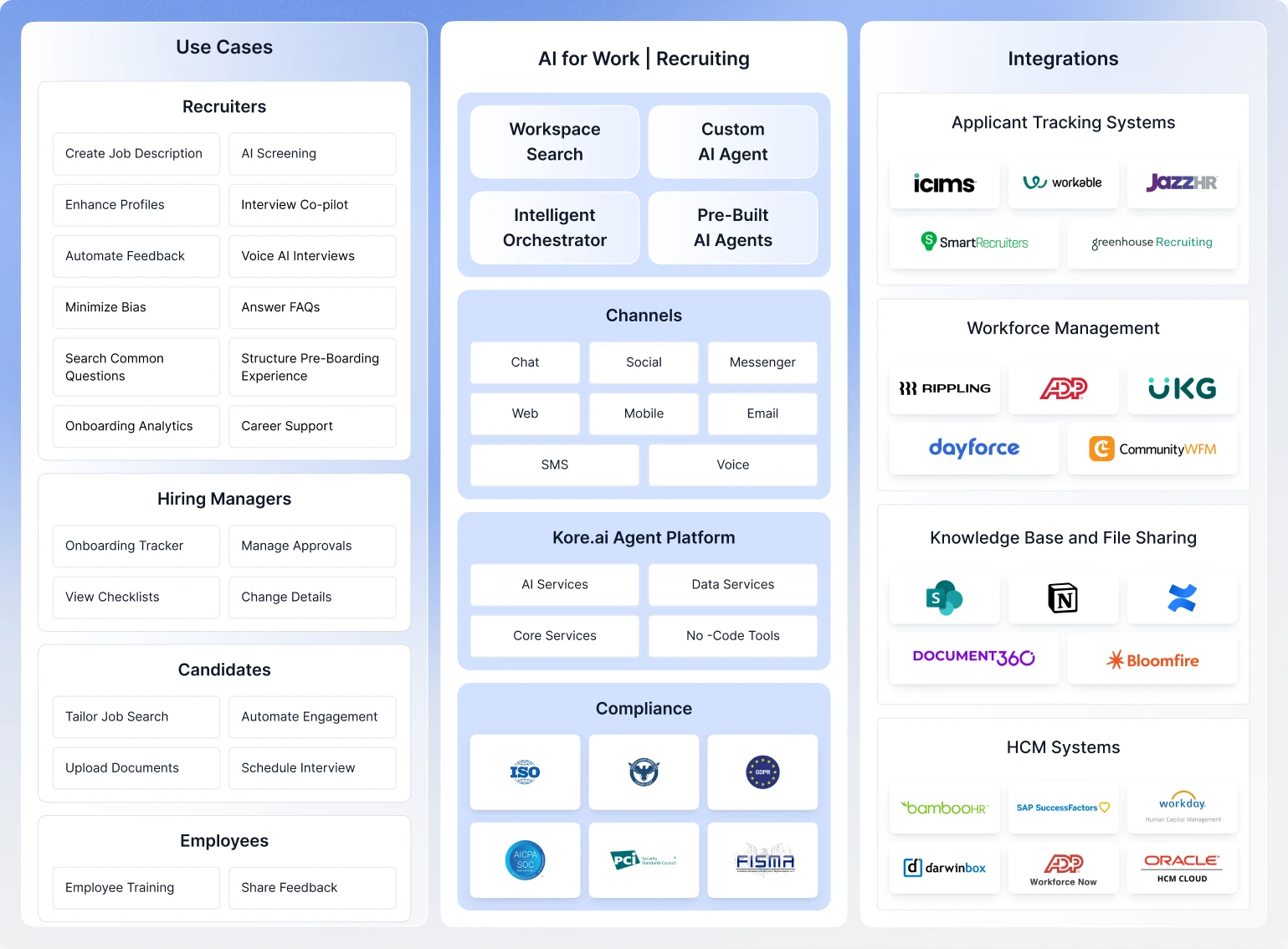Select the Voice channel
This screenshot has width=1288, height=949.
coord(733,464)
